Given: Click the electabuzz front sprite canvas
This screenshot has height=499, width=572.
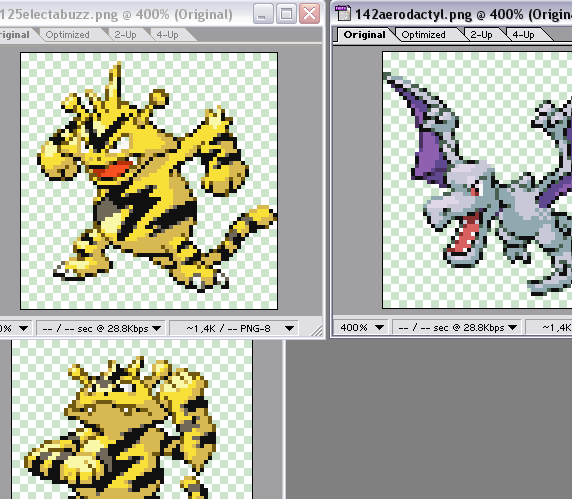Looking at the screenshot, I should click(x=149, y=181).
